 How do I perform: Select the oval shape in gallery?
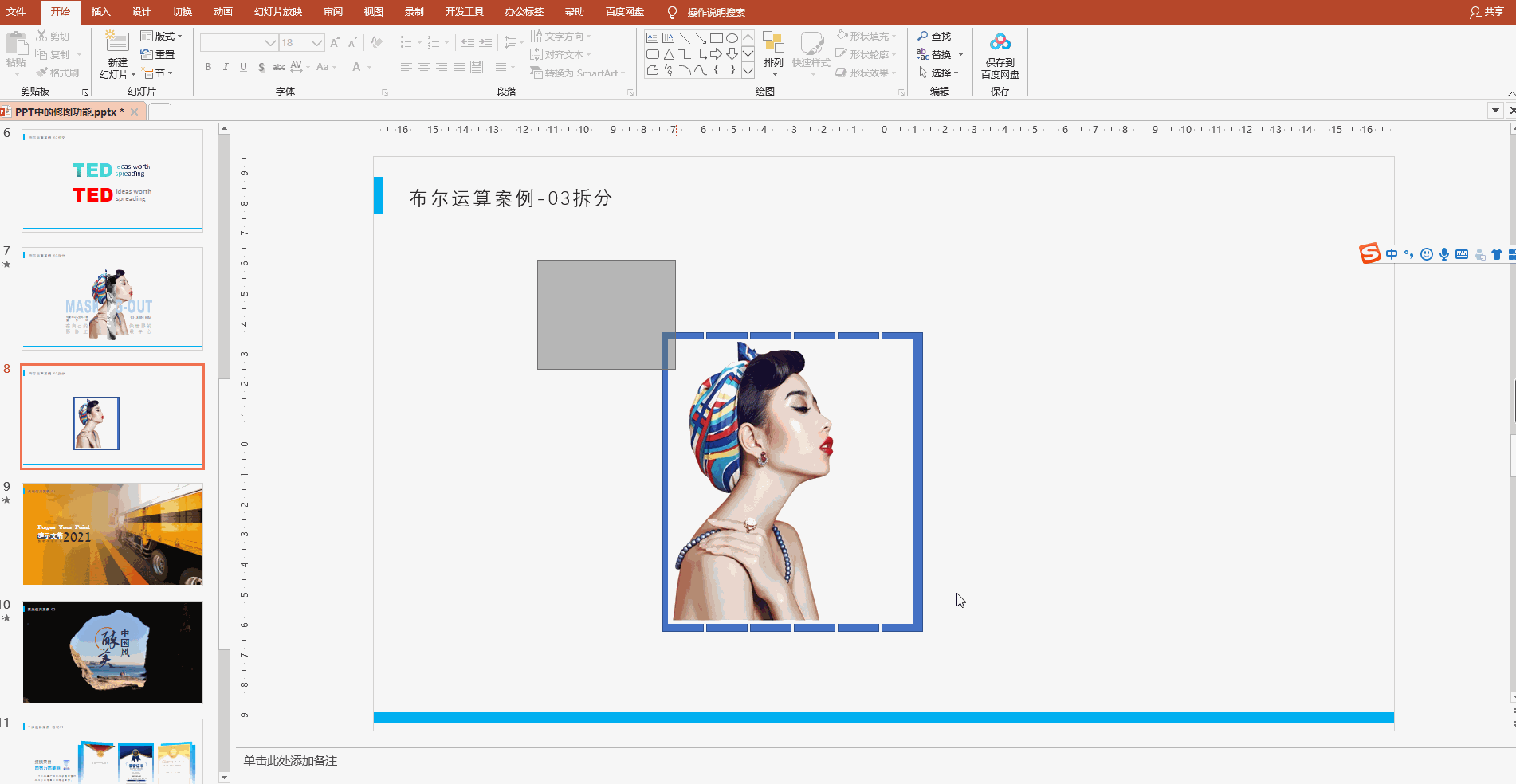coord(732,38)
